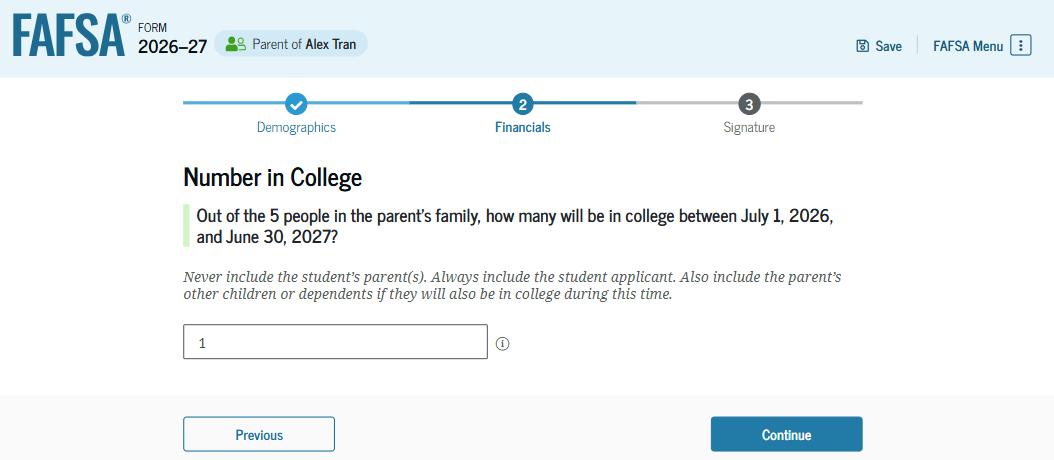Click the Save floppy disk icon

tap(862, 46)
